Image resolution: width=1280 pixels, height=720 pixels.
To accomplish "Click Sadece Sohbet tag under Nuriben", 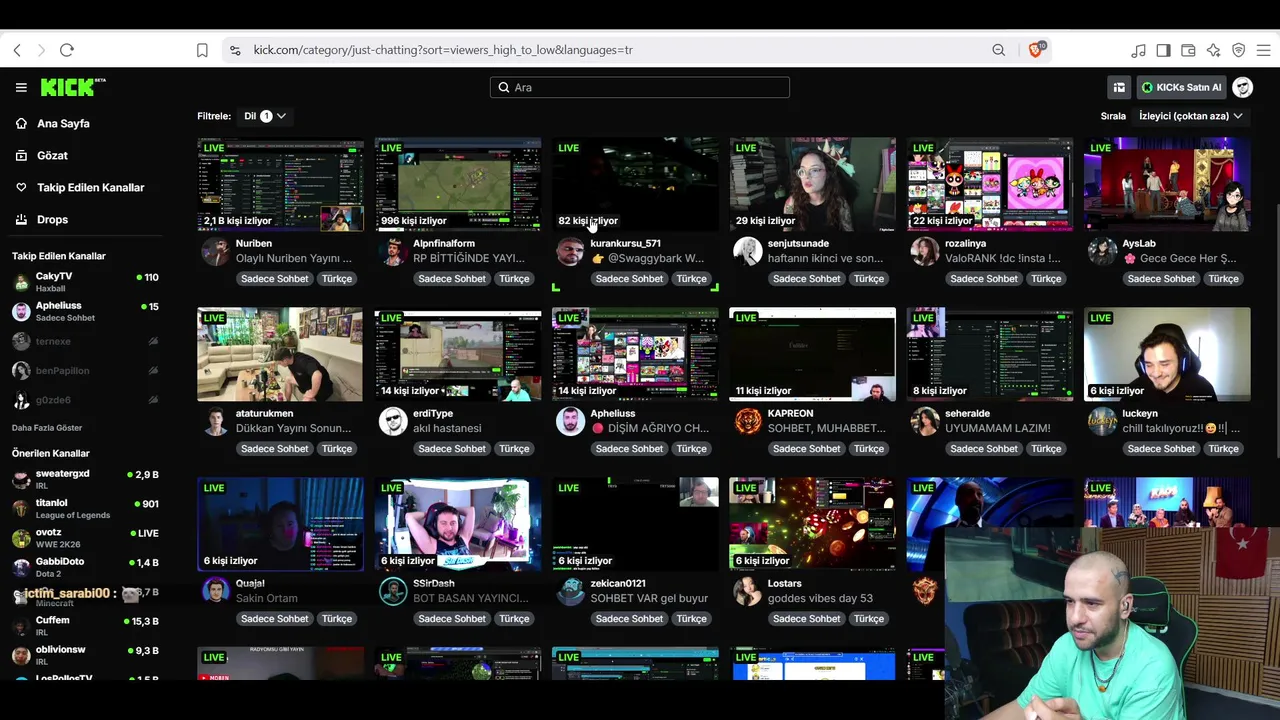I will click(275, 279).
